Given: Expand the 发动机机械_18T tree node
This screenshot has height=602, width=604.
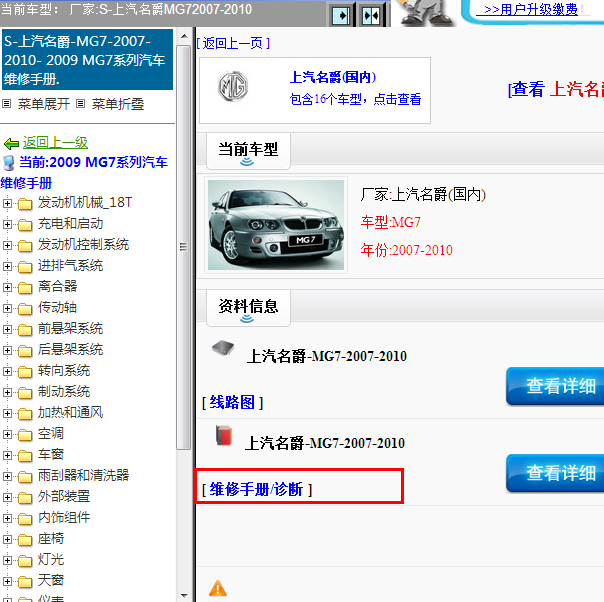Looking at the screenshot, I should (x=7, y=203).
